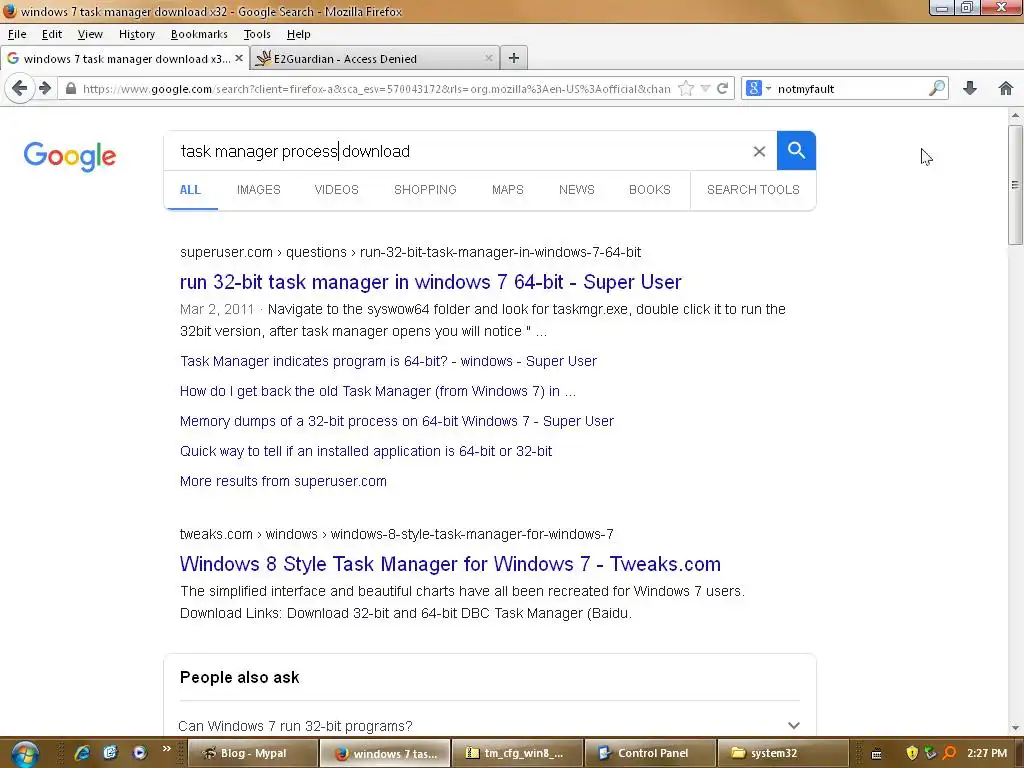
Task: Click in the Google search query field
Action: coord(457,152)
